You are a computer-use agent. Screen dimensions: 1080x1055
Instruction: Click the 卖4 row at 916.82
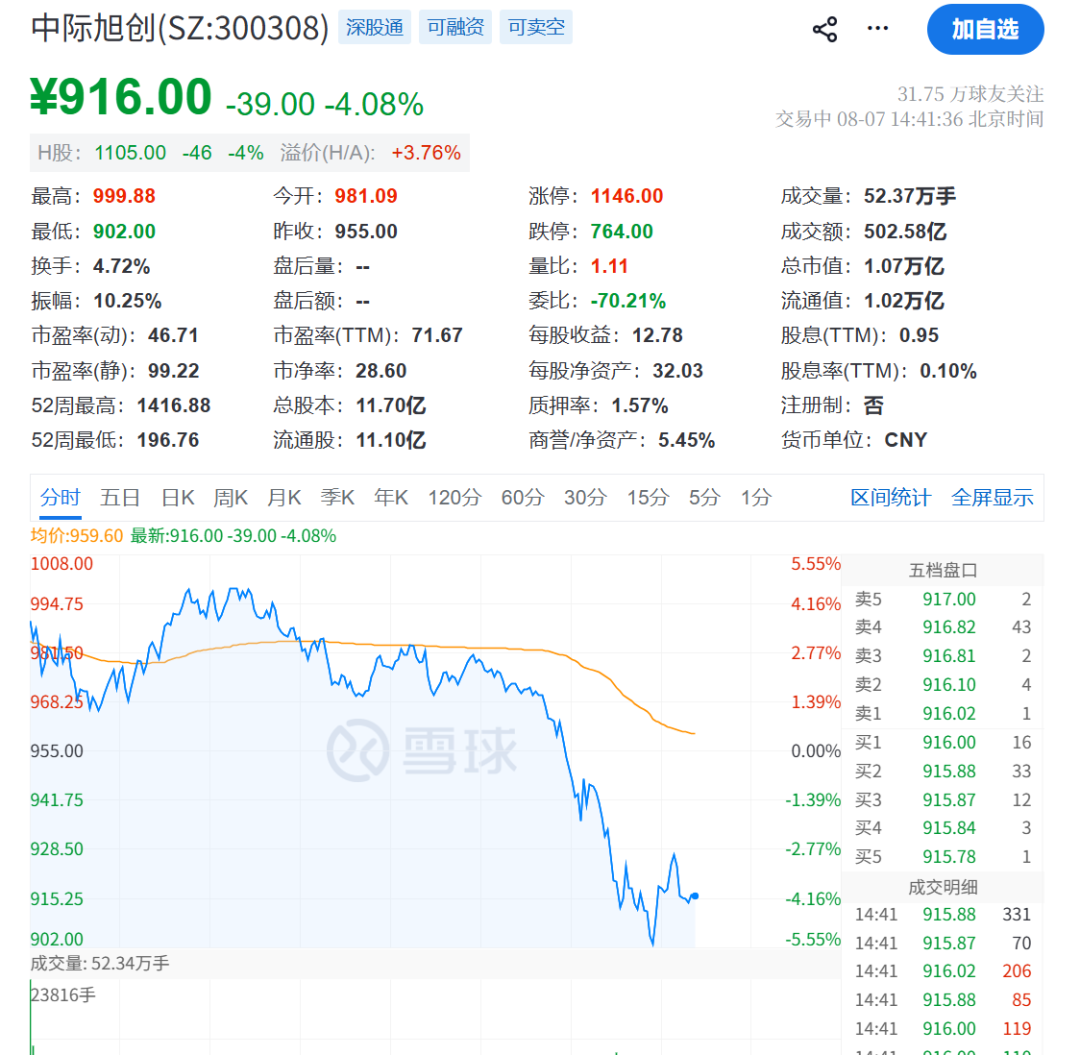coord(943,627)
